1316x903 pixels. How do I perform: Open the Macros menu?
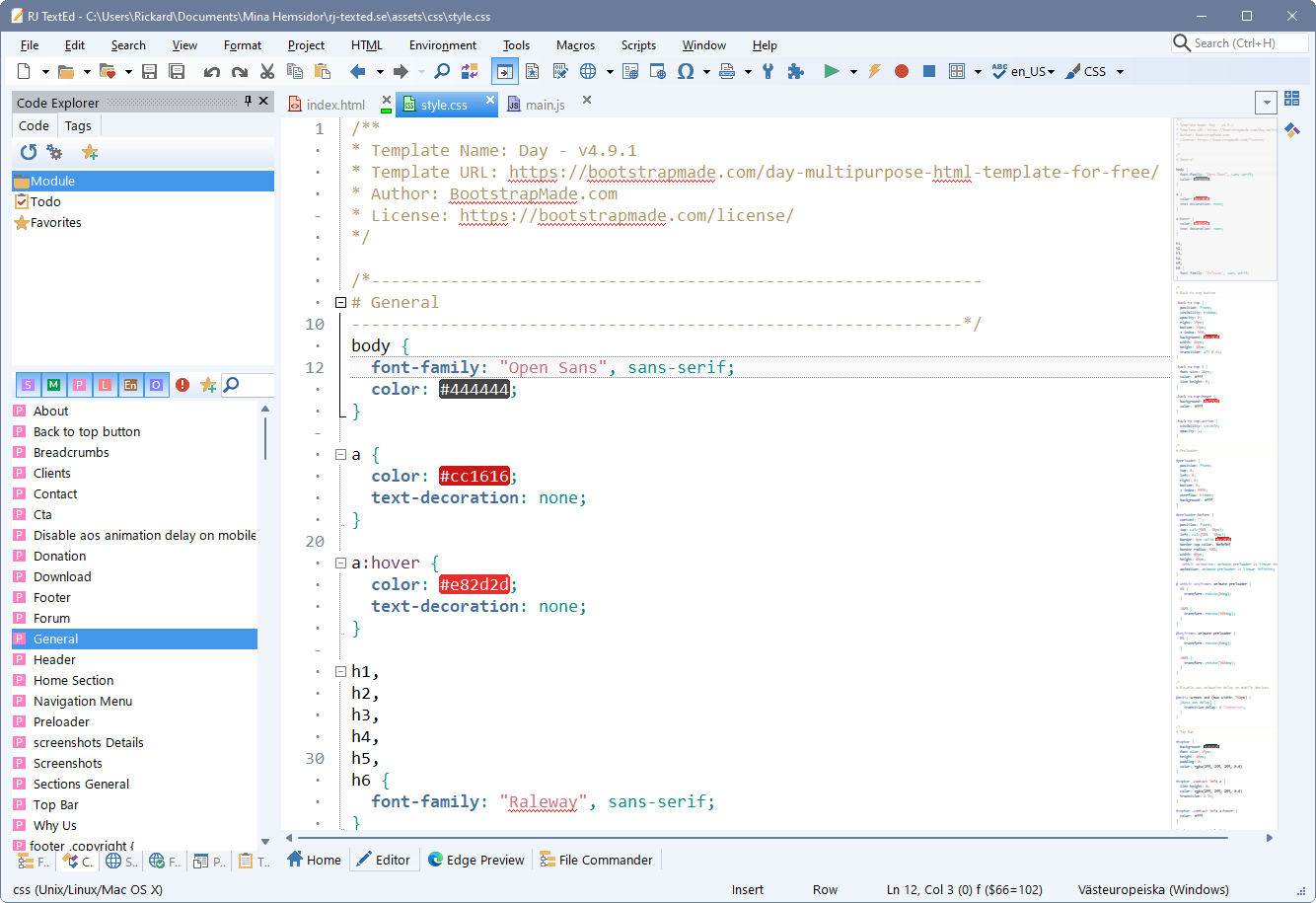pos(575,45)
